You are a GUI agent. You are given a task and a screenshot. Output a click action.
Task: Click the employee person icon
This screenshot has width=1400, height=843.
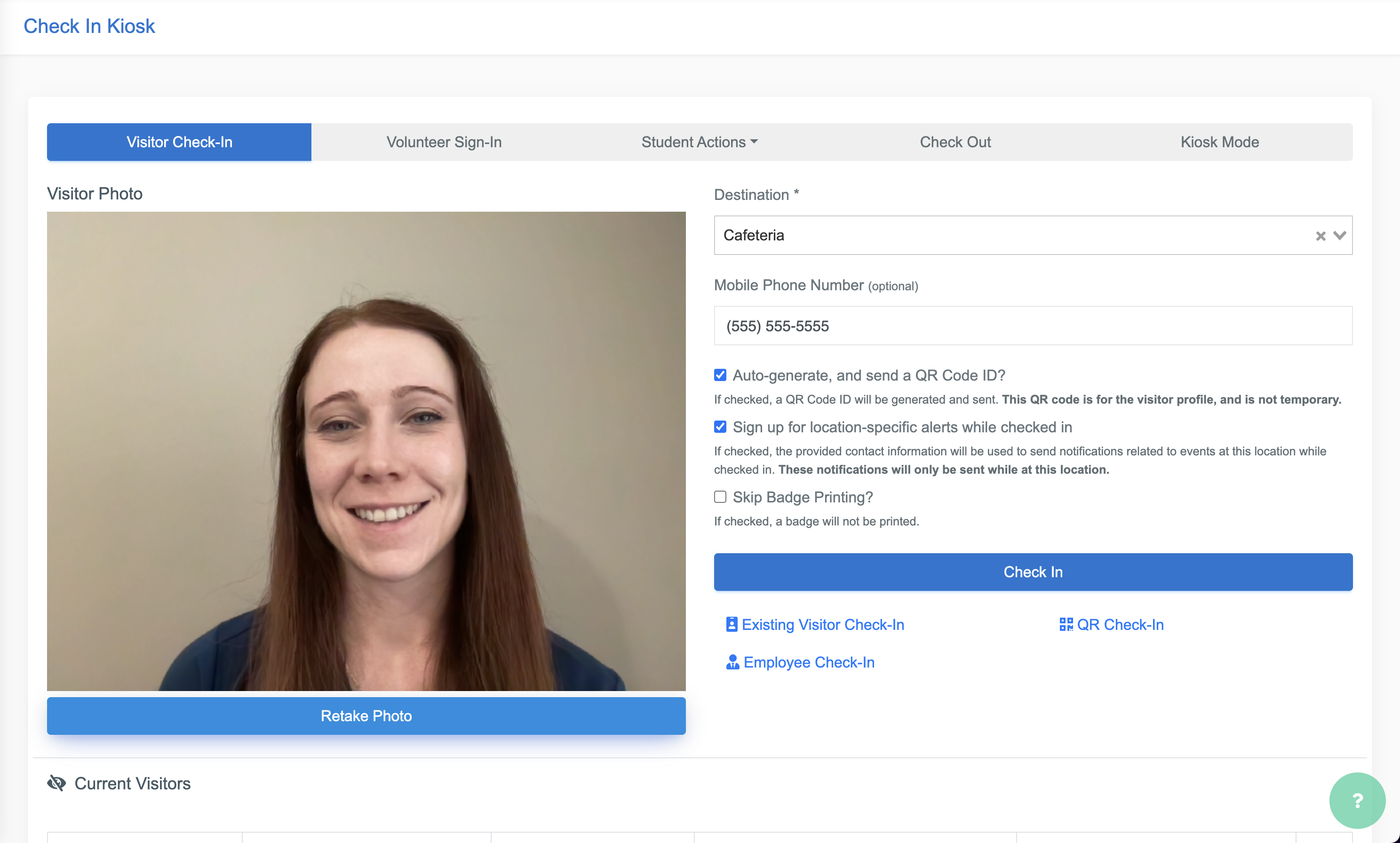tap(732, 662)
